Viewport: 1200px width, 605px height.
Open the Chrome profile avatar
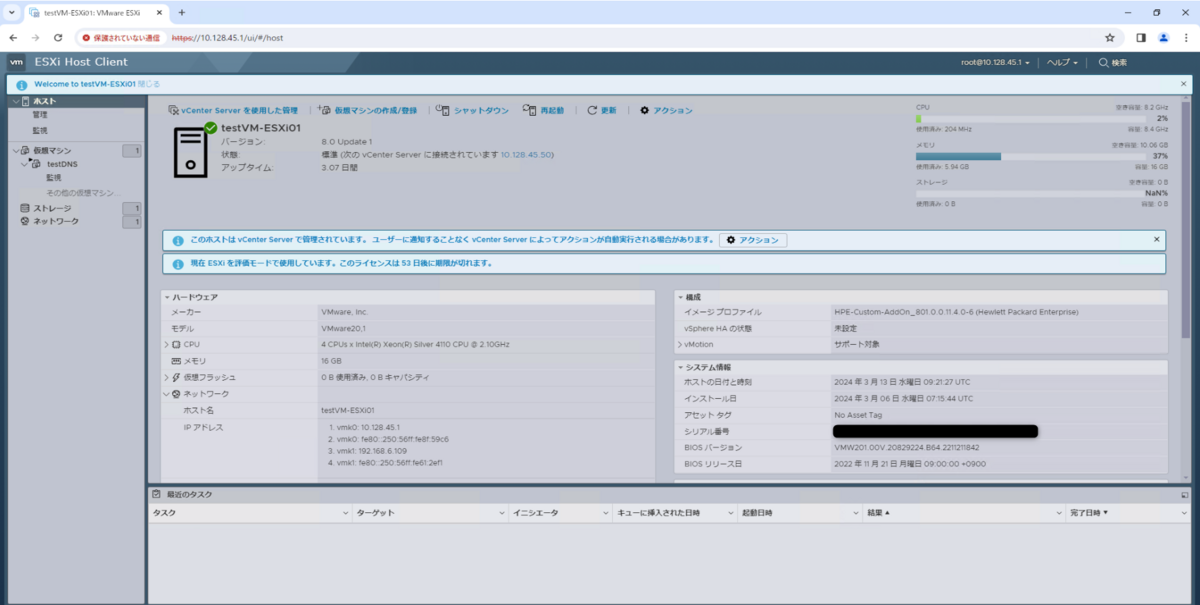tap(1163, 37)
